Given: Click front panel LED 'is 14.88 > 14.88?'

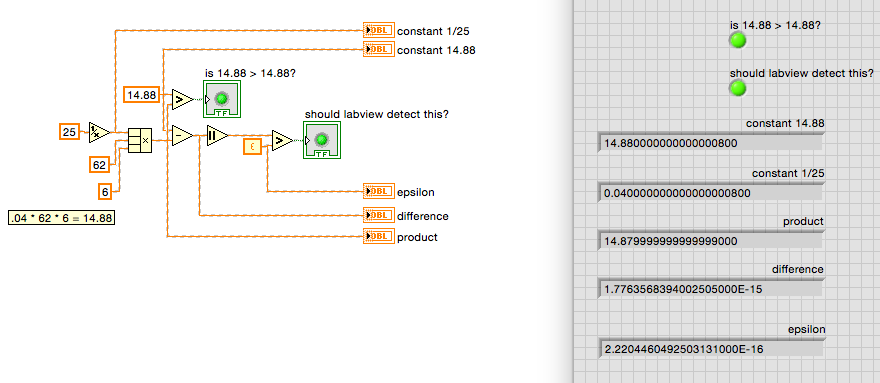Looking at the screenshot, I should coord(737,40).
